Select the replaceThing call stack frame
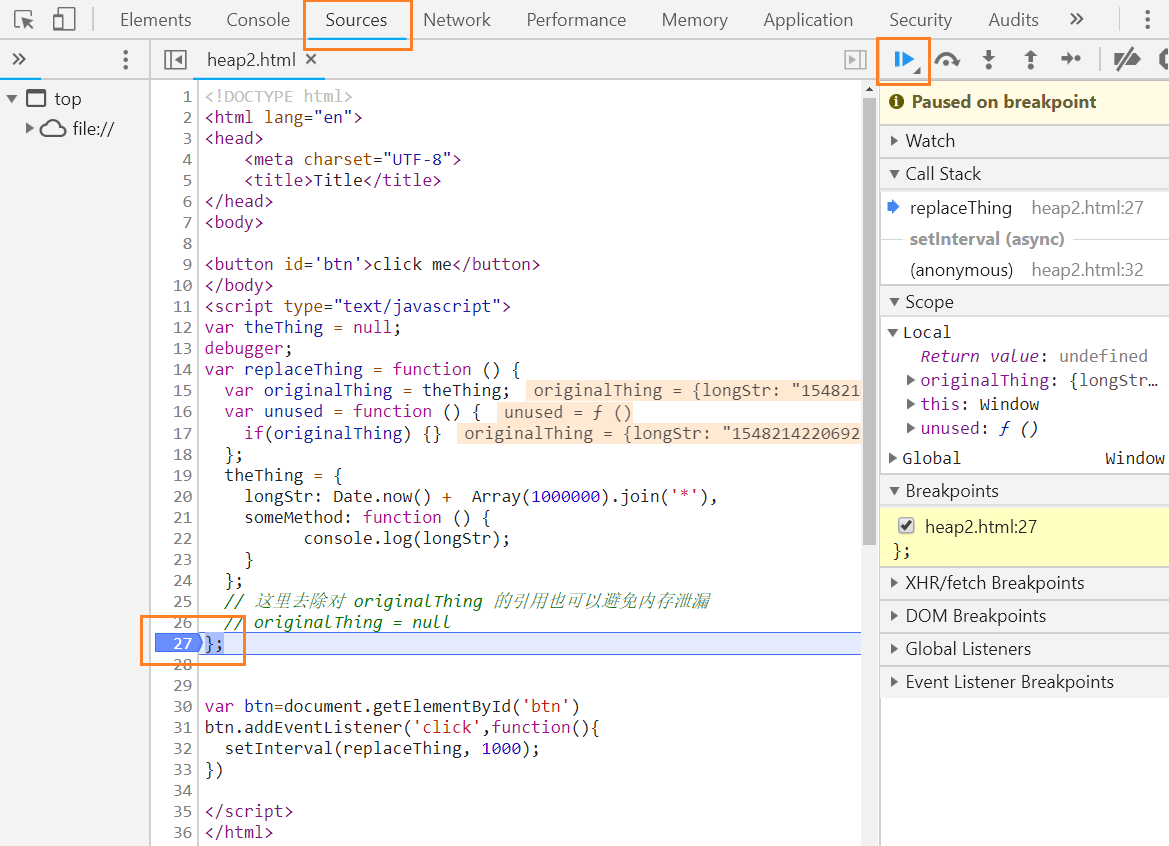The height and width of the screenshot is (846, 1169). pos(960,208)
